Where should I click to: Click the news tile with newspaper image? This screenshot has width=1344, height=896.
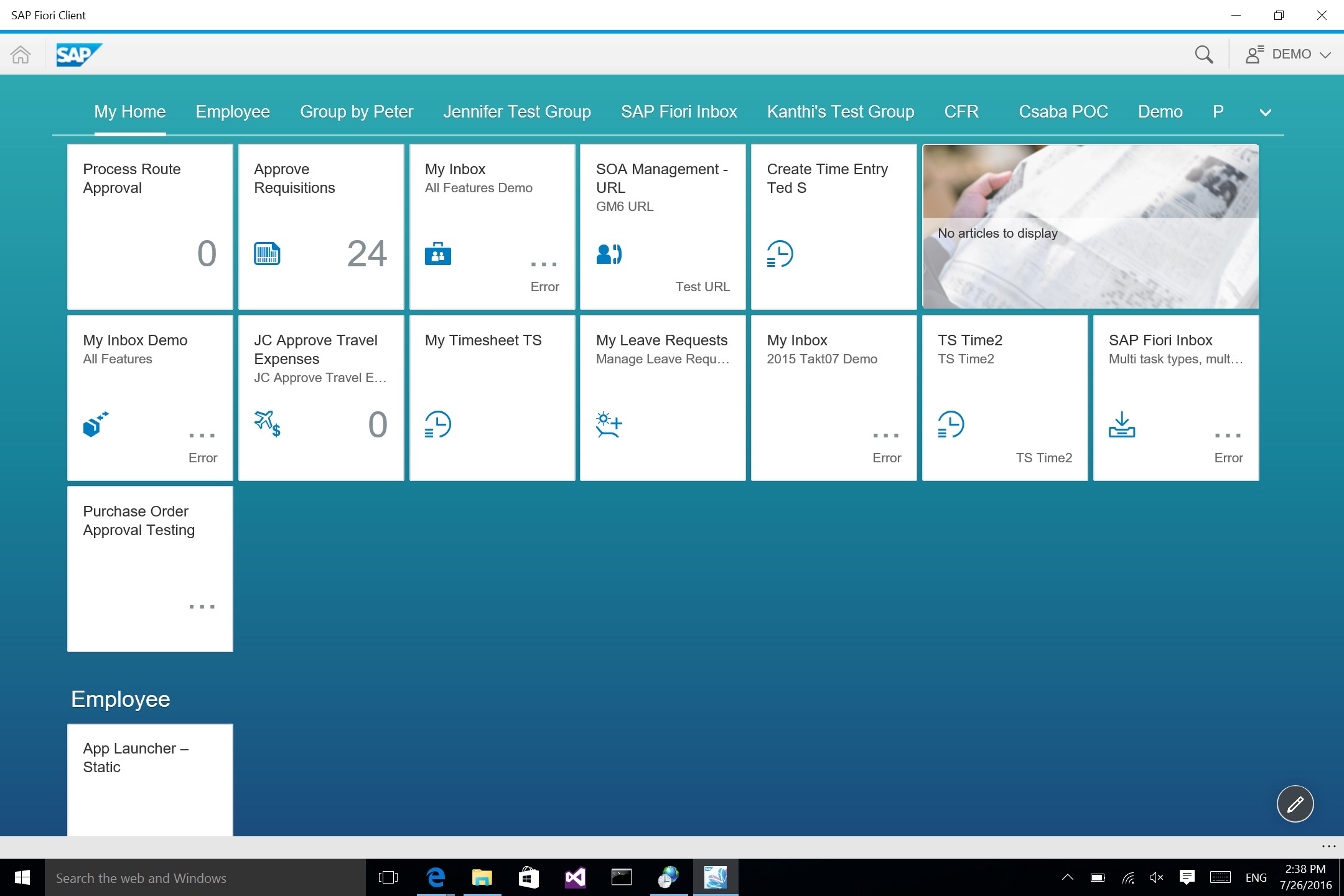coord(1090,226)
